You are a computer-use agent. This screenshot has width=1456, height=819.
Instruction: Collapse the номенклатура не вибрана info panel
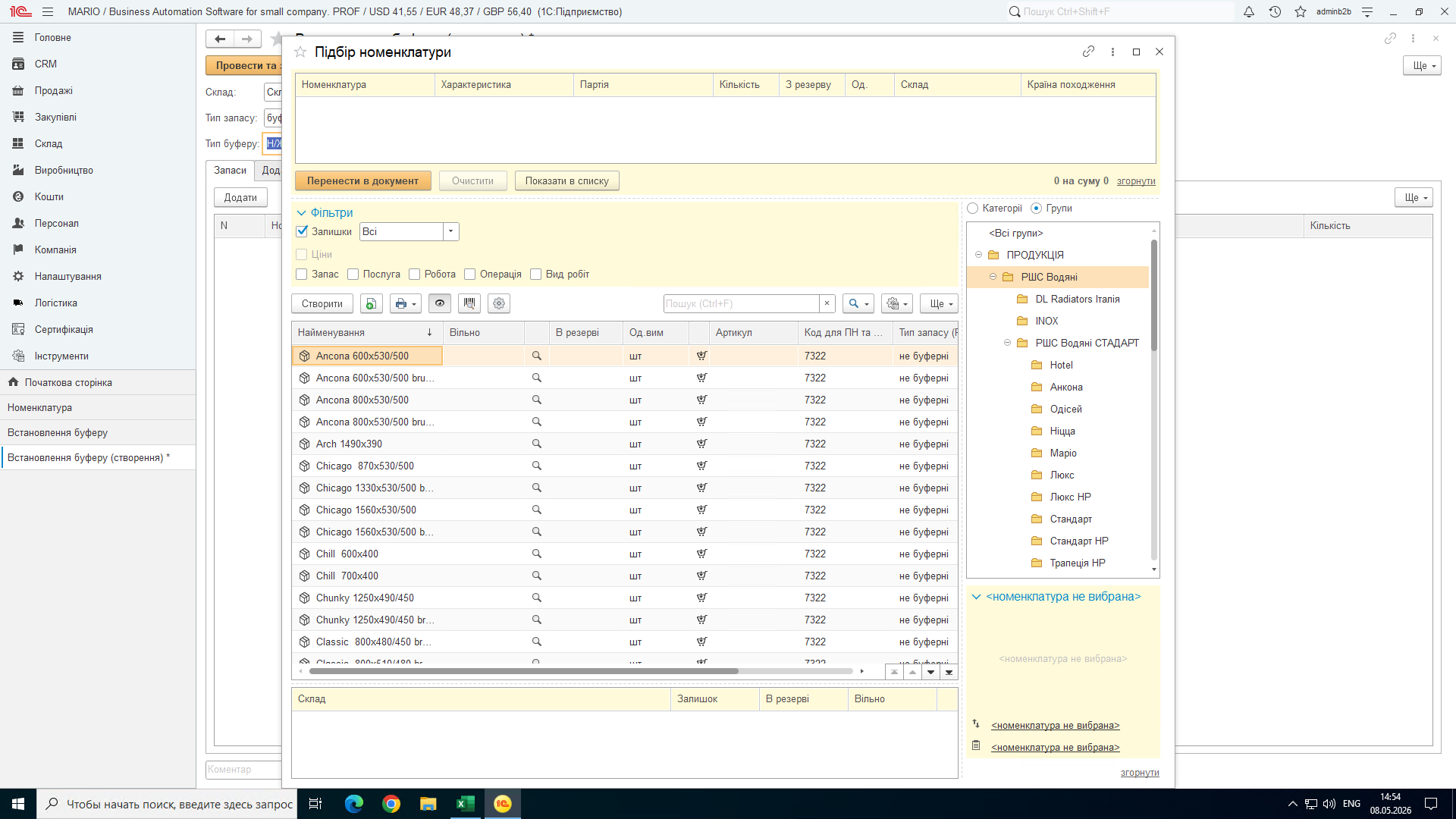pyautogui.click(x=977, y=597)
